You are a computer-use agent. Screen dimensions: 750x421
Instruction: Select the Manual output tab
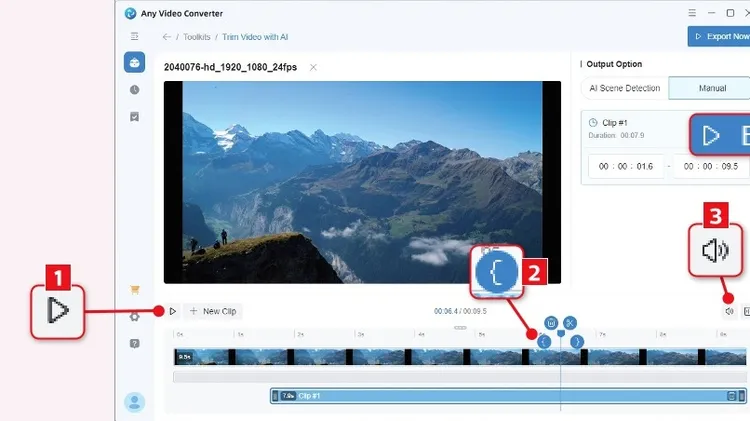(712, 88)
